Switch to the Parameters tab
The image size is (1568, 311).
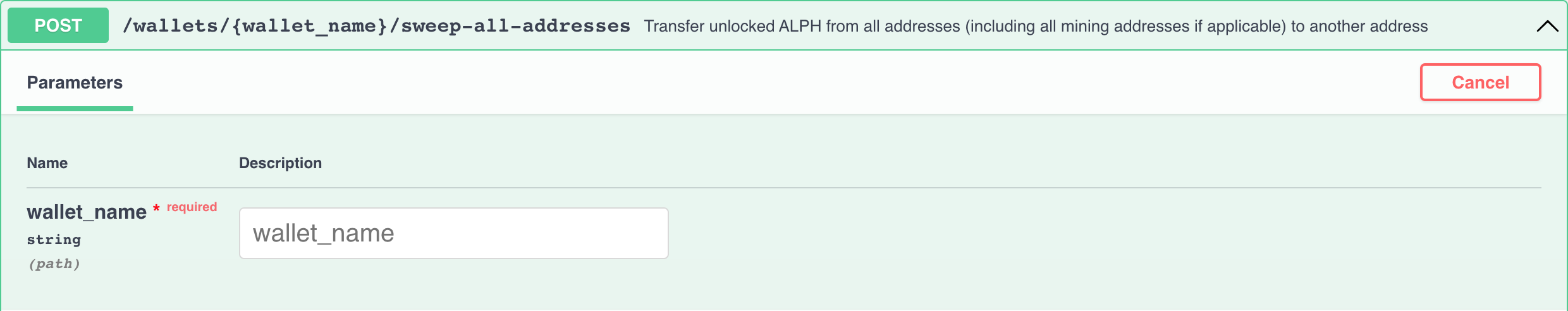tap(75, 83)
